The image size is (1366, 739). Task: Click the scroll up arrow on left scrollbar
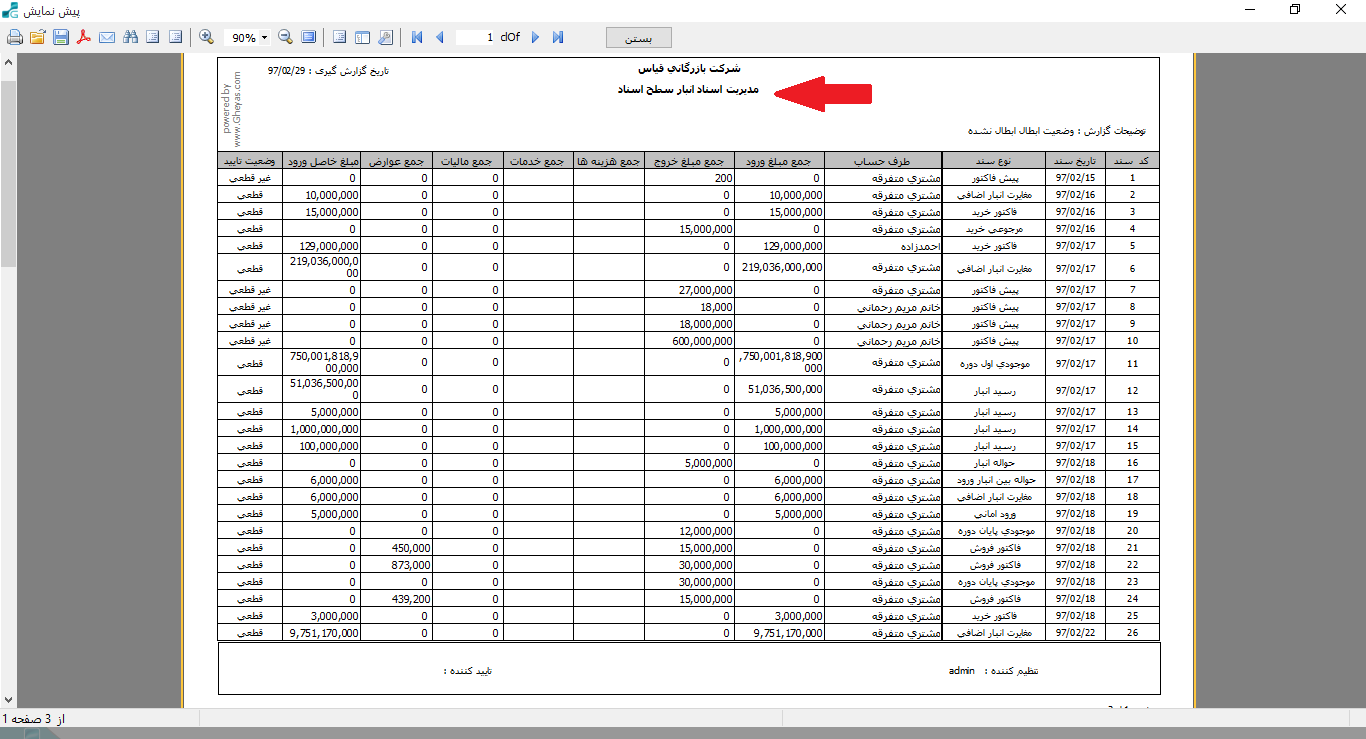[x=8, y=62]
